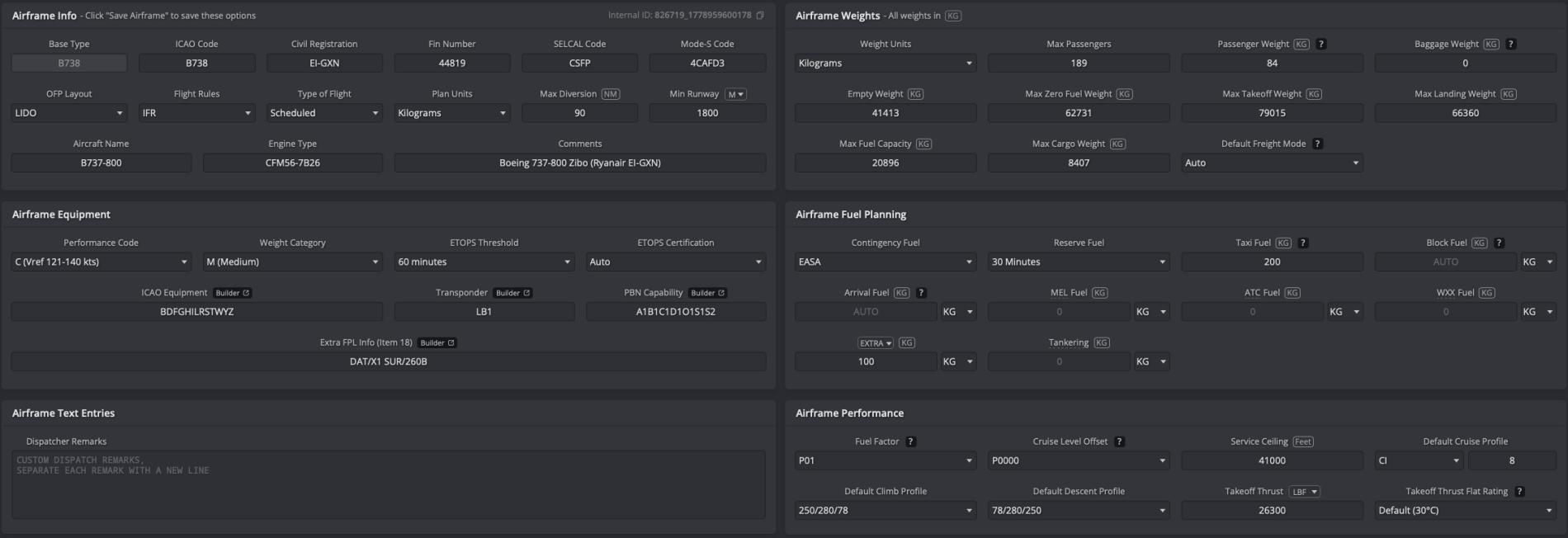This screenshot has width=1568, height=538.
Task: Edit the Civil Registration field EI-GXN
Action: click(324, 63)
